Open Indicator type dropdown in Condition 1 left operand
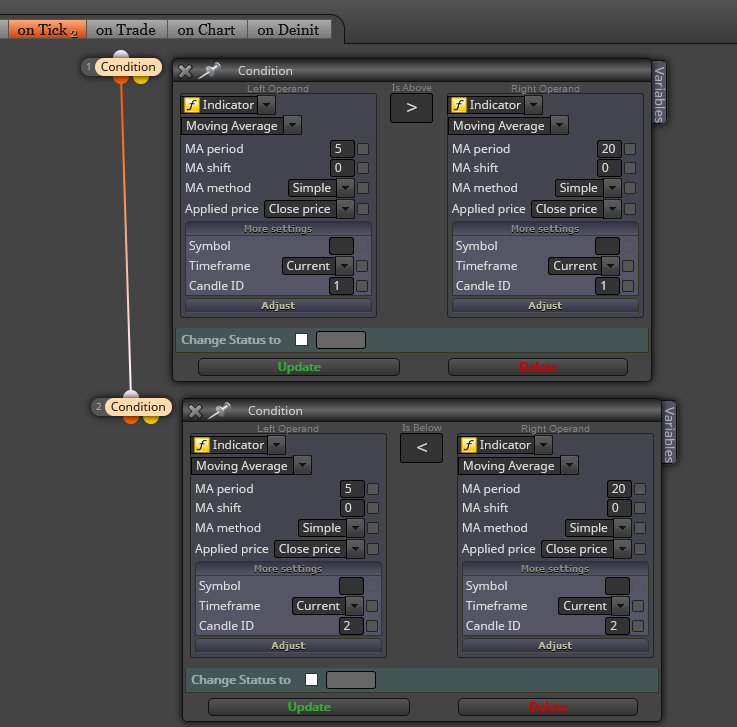737x727 pixels. point(267,105)
